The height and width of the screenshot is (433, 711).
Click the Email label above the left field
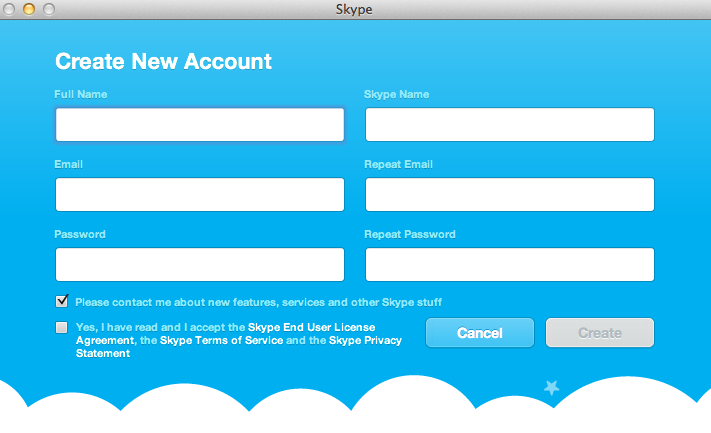point(68,164)
